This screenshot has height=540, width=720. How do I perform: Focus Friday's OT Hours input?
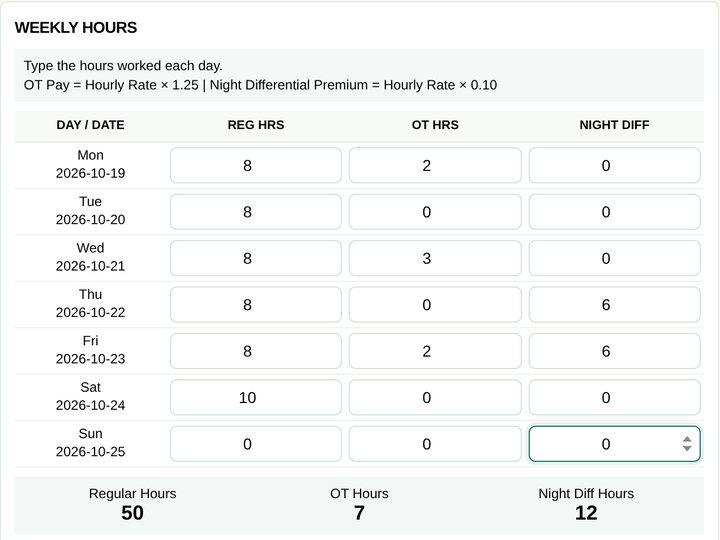tap(435, 351)
